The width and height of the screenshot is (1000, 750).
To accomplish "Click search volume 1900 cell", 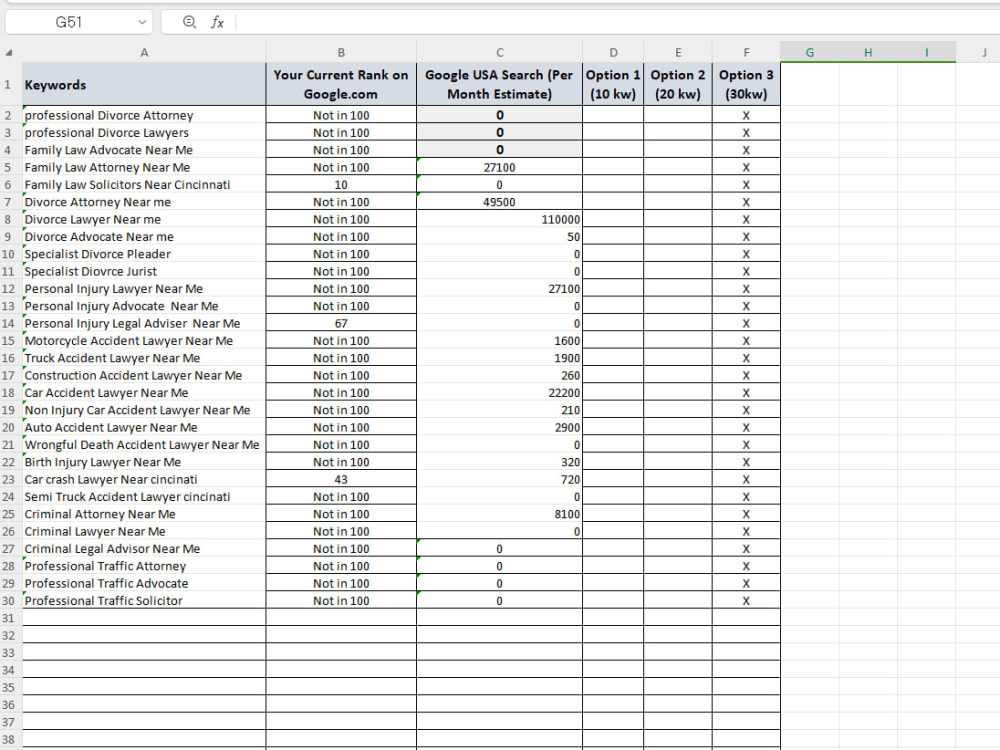I will [x=499, y=358].
